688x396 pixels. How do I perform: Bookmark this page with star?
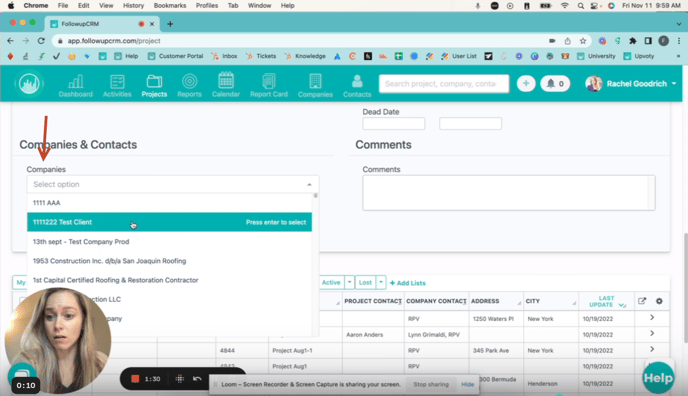tap(583, 41)
